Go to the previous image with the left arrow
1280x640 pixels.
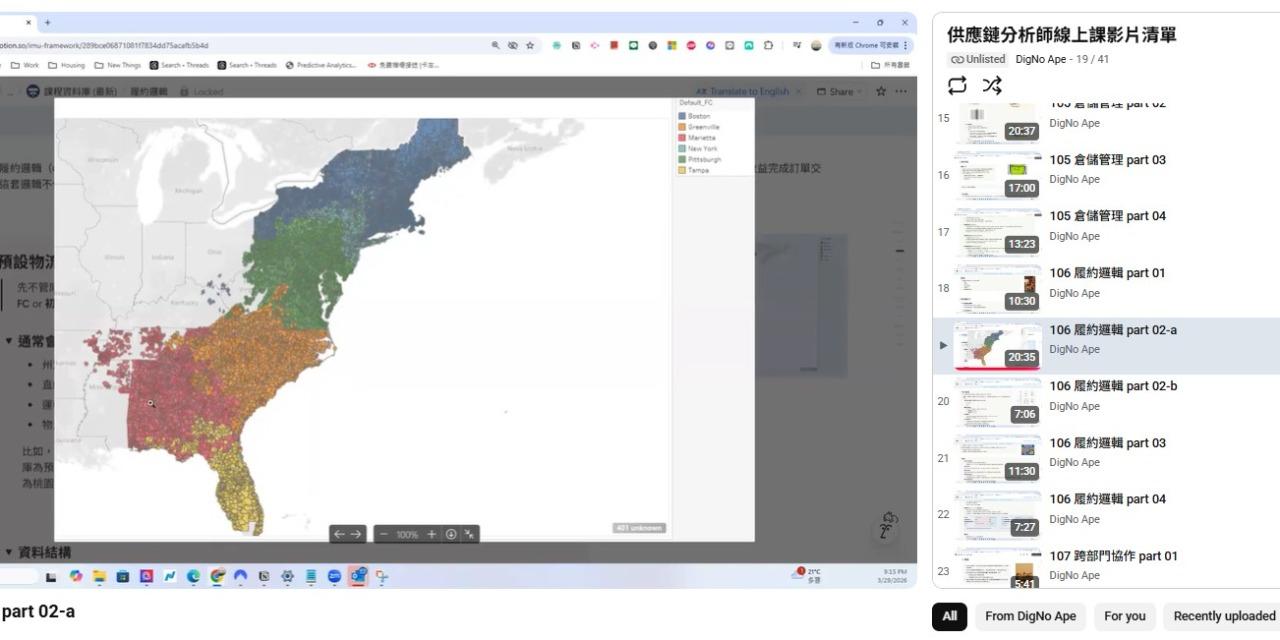pyautogui.click(x=339, y=534)
